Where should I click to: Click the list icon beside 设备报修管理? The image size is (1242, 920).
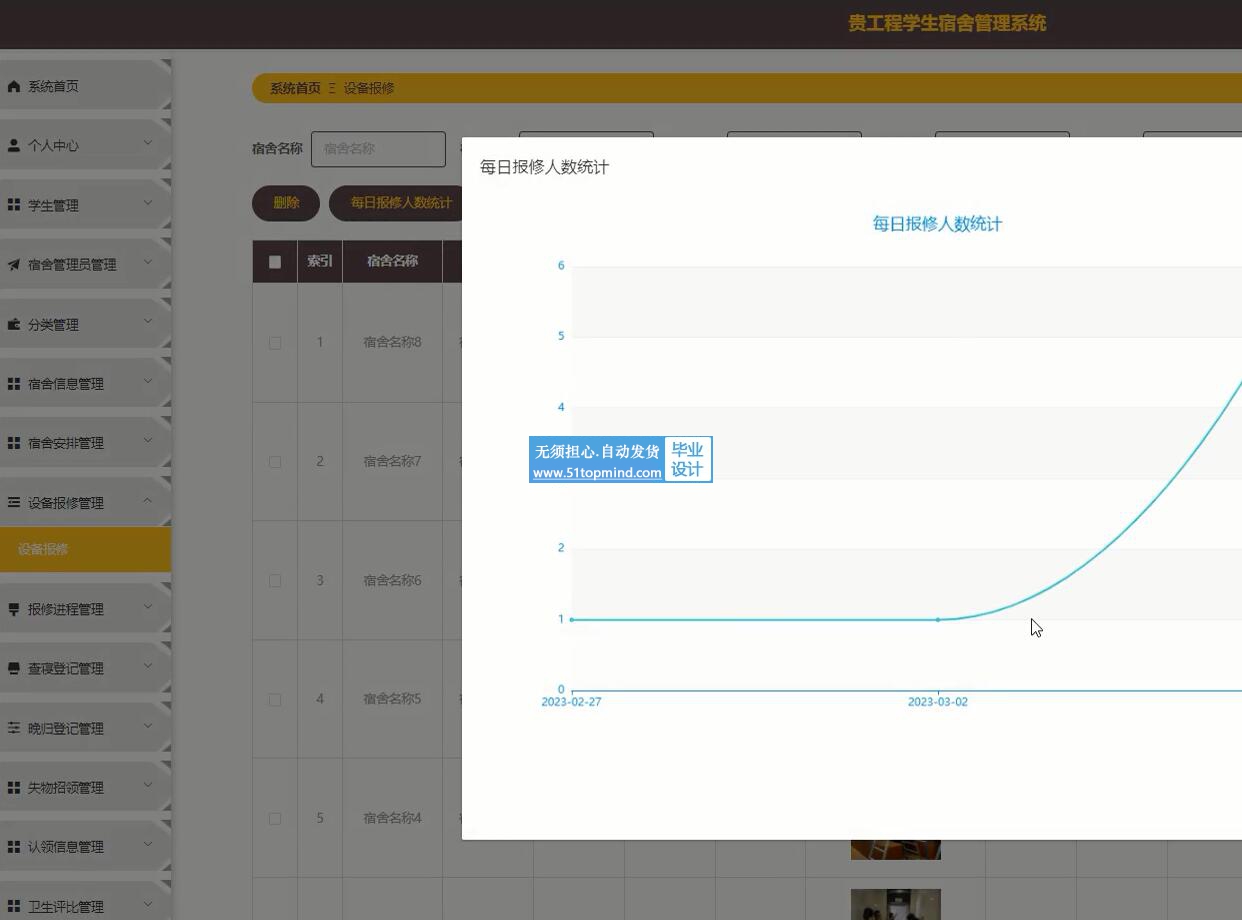(14, 503)
